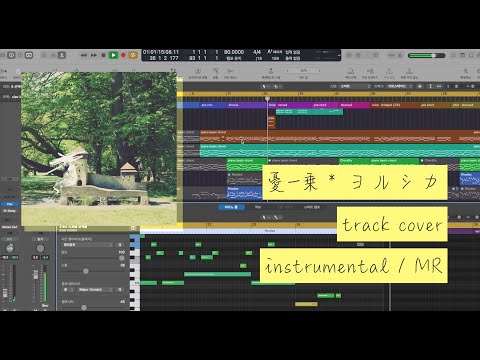Adjust the green master volume slider
The width and height of the screenshot is (480, 360).
pyautogui.click(x=426, y=55)
